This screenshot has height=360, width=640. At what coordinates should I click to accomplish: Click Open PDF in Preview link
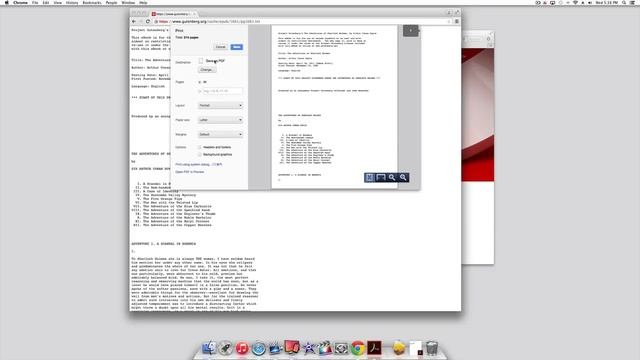tap(190, 172)
